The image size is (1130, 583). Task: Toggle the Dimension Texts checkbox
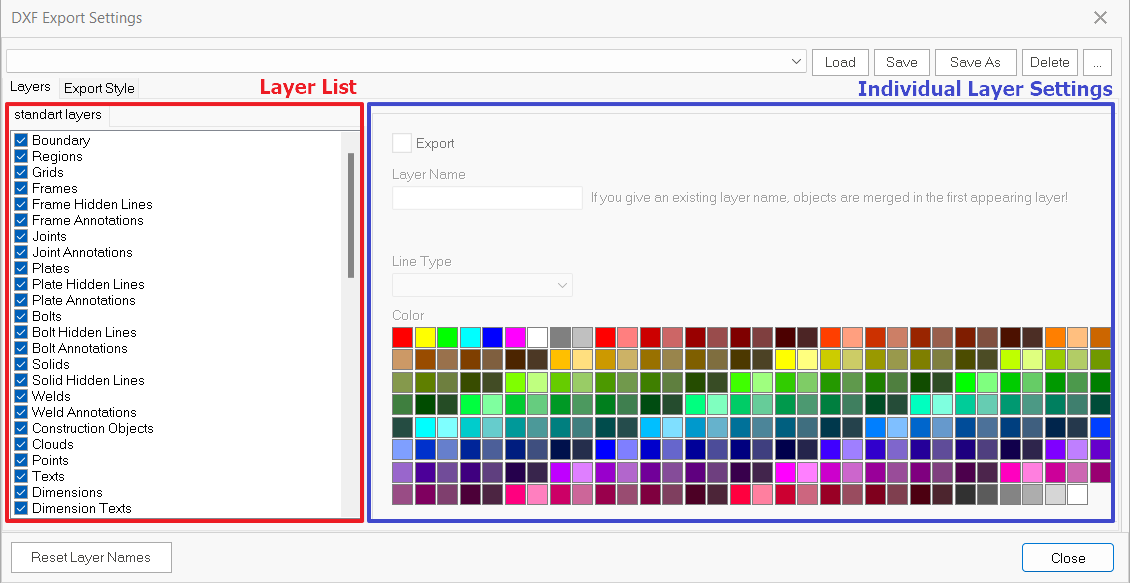click(21, 509)
